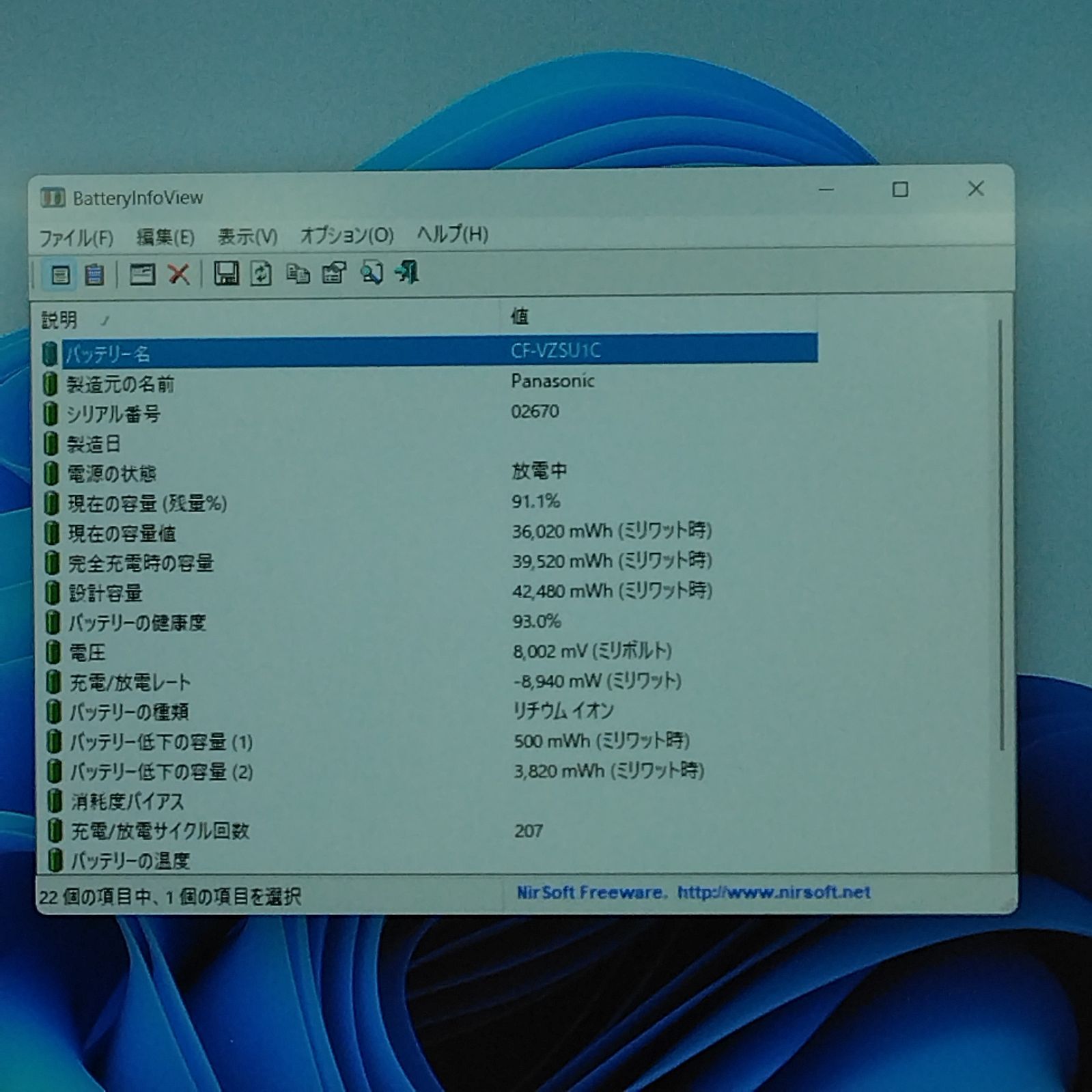Image resolution: width=1092 pixels, height=1092 pixels.
Task: Select the 現在の容量 (残量%) row
Action: [x=430, y=503]
